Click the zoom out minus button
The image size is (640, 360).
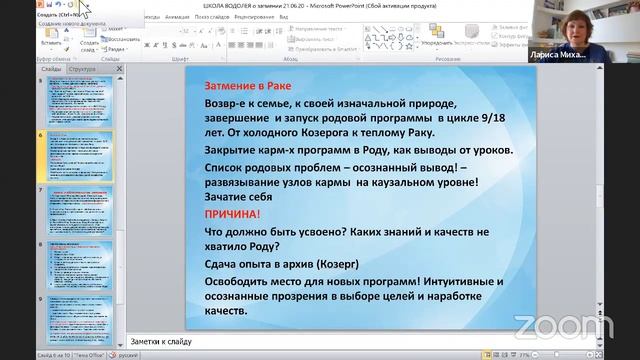click(x=535, y=356)
